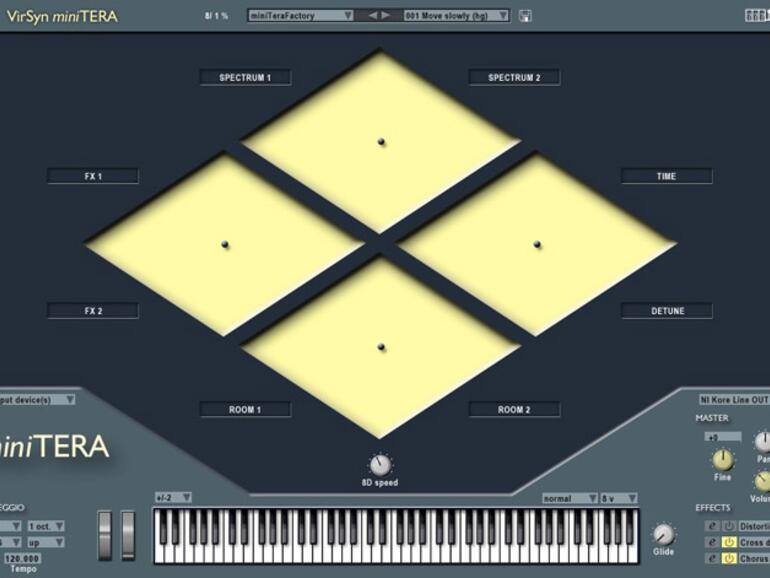Image resolution: width=770 pixels, height=578 pixels.
Task: Click the 8/ 1 % CPU readout
Action: click(216, 16)
